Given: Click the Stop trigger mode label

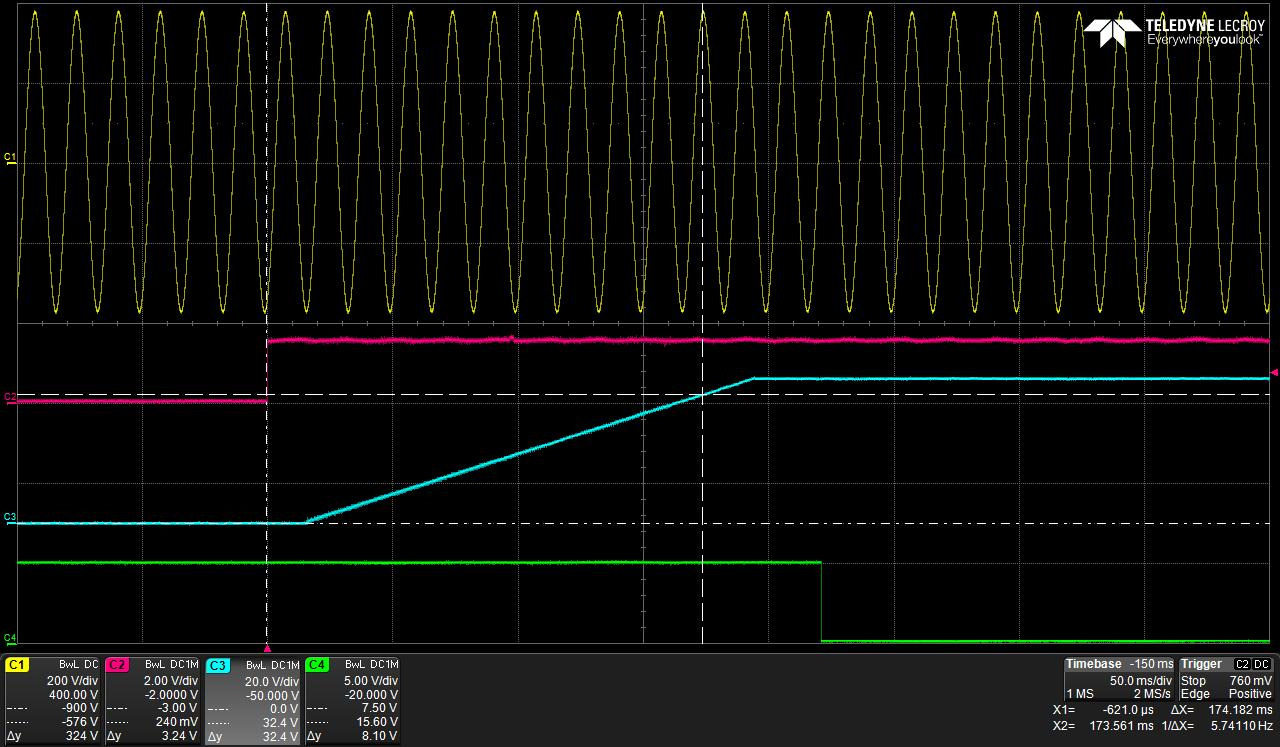Looking at the screenshot, I should tap(1193, 680).
